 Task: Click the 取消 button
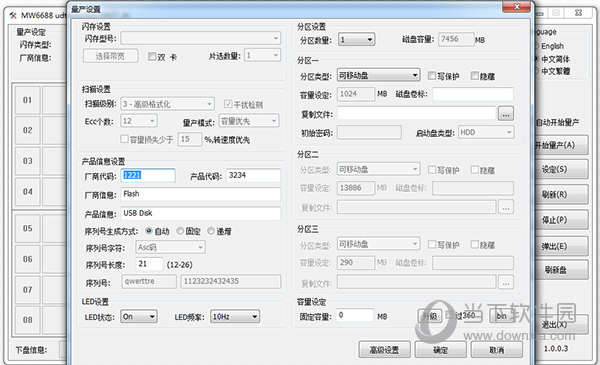point(497,349)
